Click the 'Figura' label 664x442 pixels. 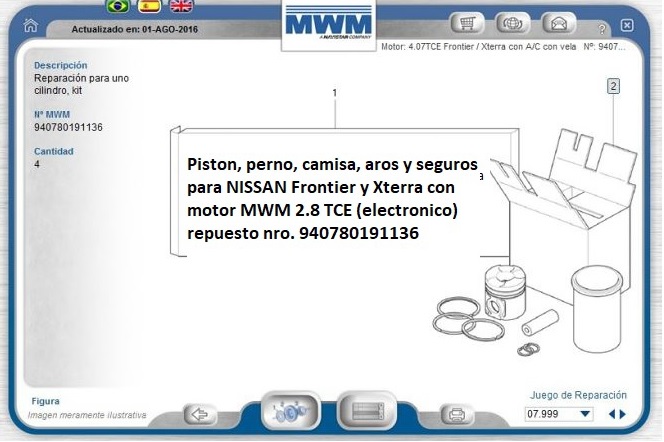point(45,401)
